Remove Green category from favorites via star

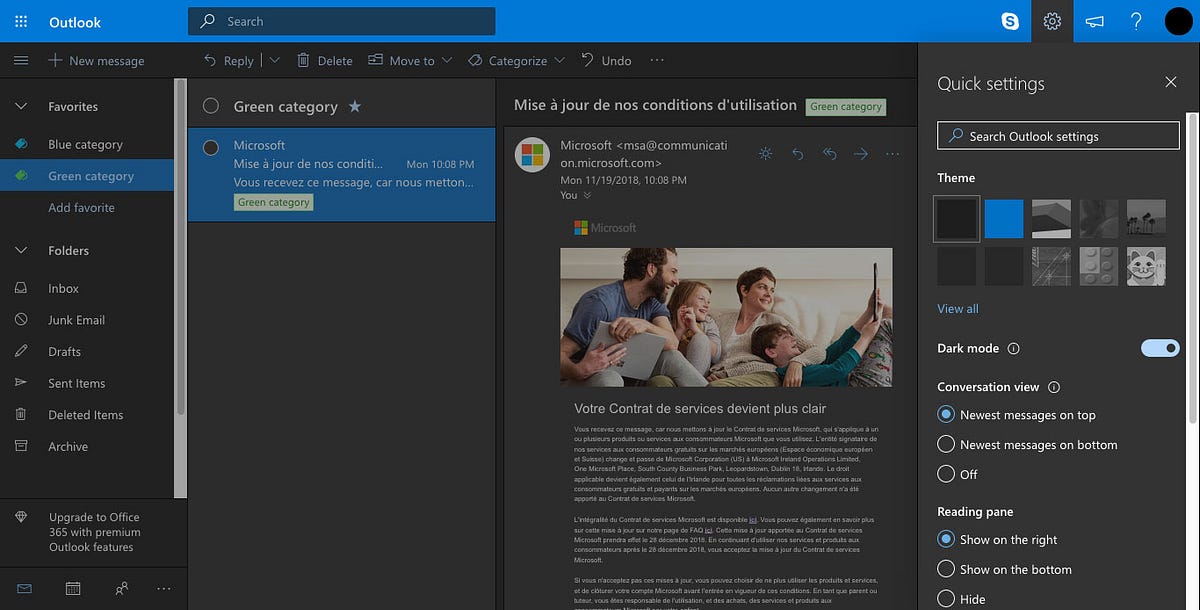355,106
